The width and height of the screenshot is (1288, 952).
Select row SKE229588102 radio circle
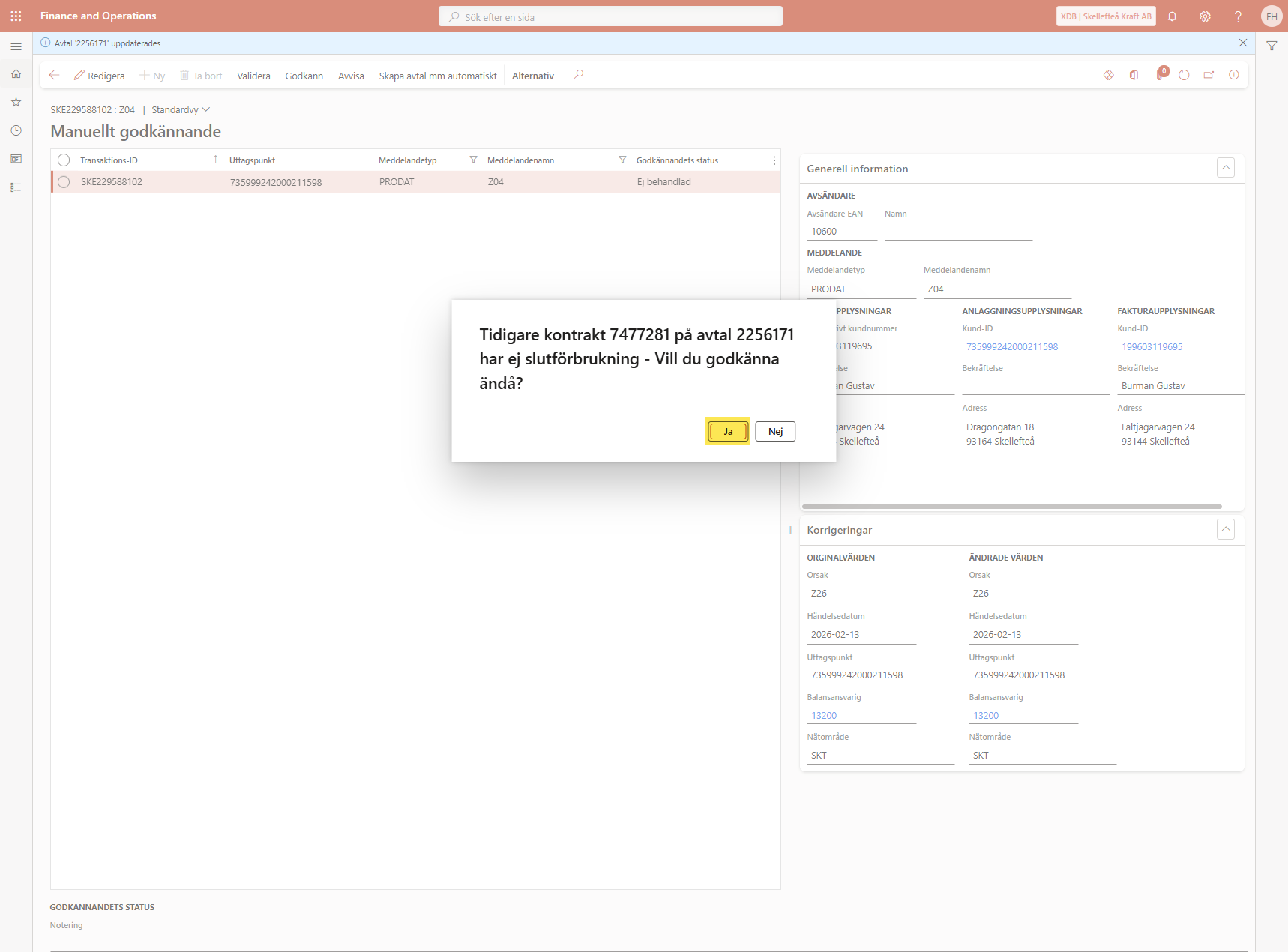point(64,182)
